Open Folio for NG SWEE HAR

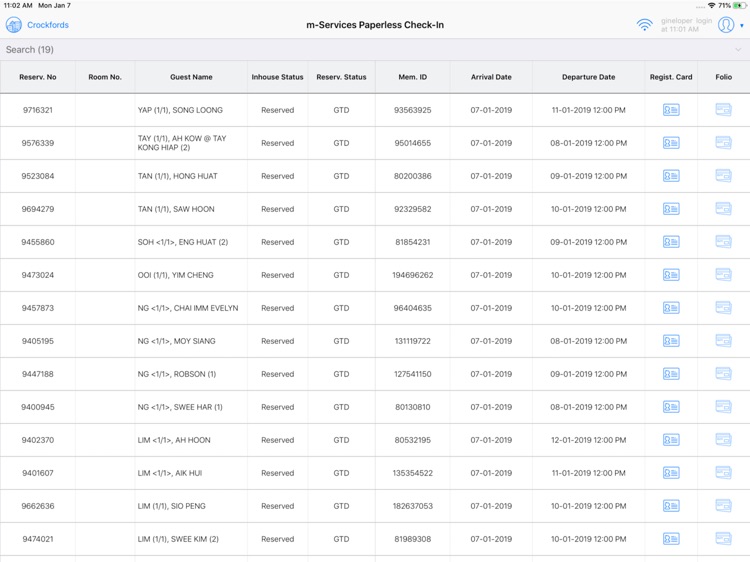(723, 407)
